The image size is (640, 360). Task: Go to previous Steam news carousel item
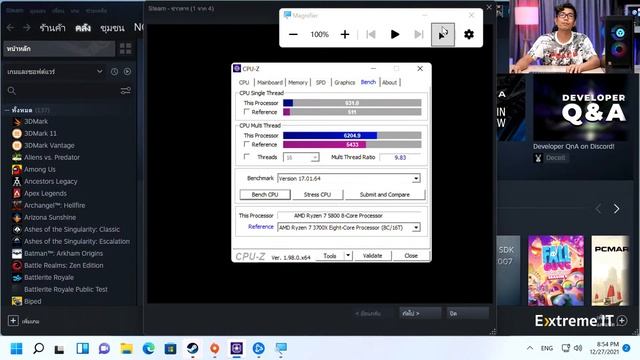click(598, 209)
